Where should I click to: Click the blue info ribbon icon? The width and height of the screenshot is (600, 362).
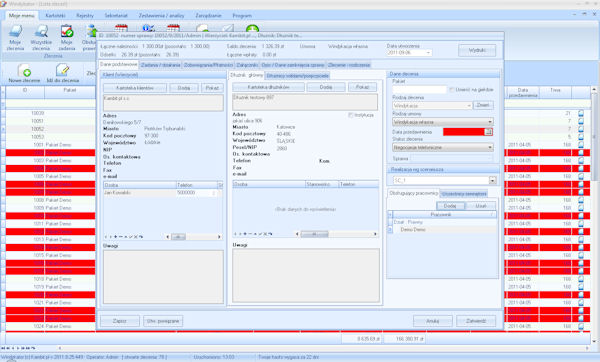pyautogui.click(x=148, y=28)
